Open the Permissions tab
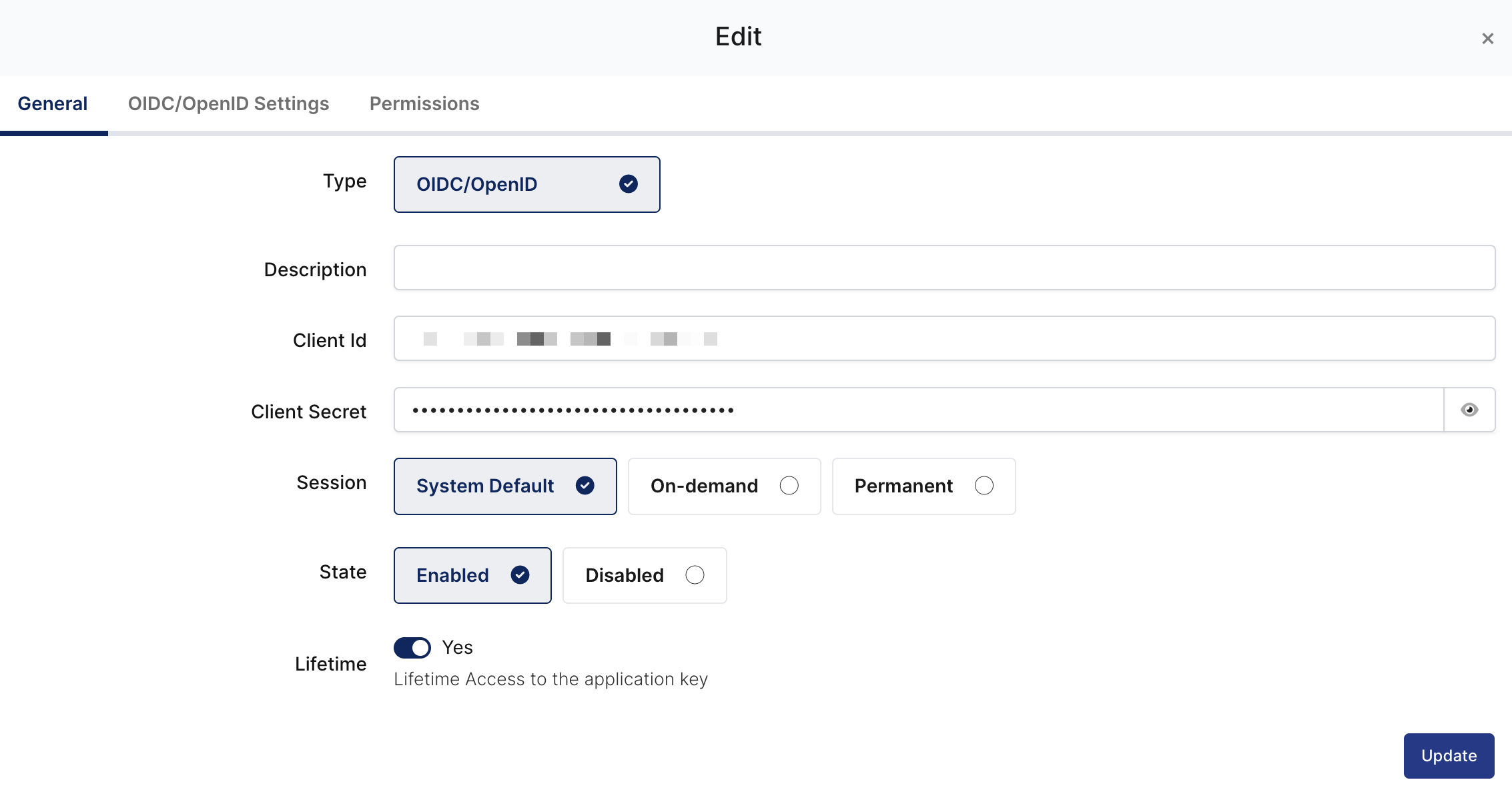Screen dimensions: 1512x794 [x=424, y=104]
